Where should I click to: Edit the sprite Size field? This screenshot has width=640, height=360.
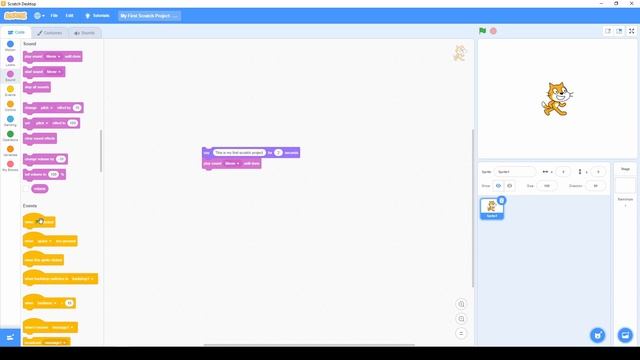point(547,186)
